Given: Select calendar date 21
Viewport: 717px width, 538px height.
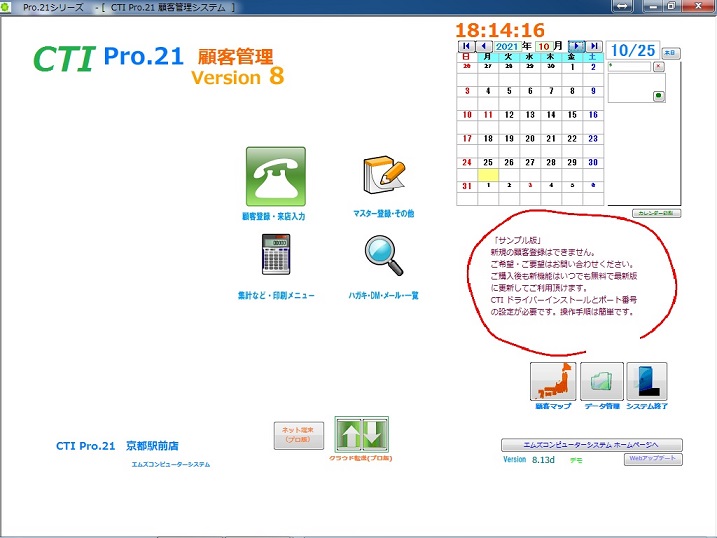Looking at the screenshot, I should [551, 139].
